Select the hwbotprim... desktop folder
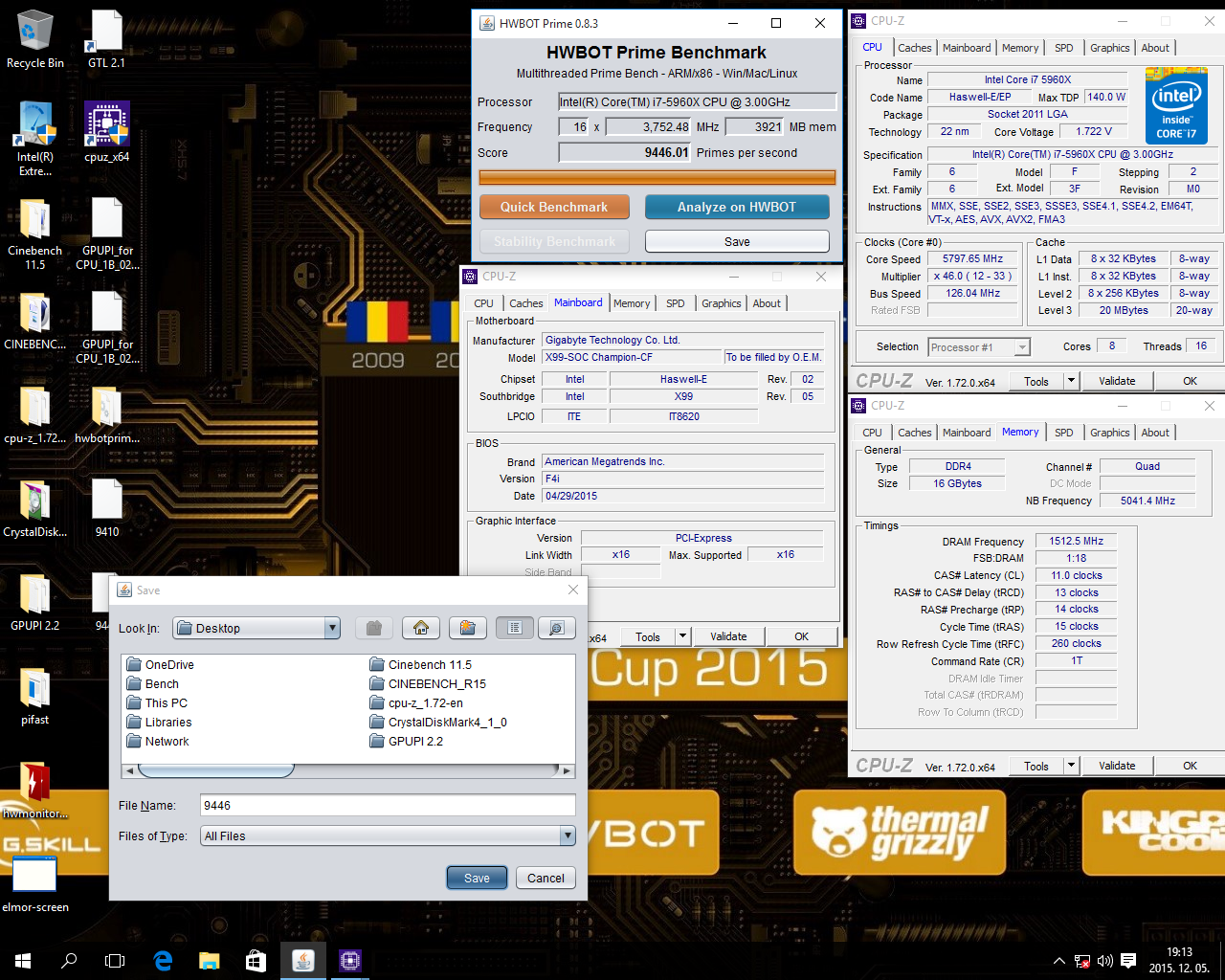 click(106, 415)
